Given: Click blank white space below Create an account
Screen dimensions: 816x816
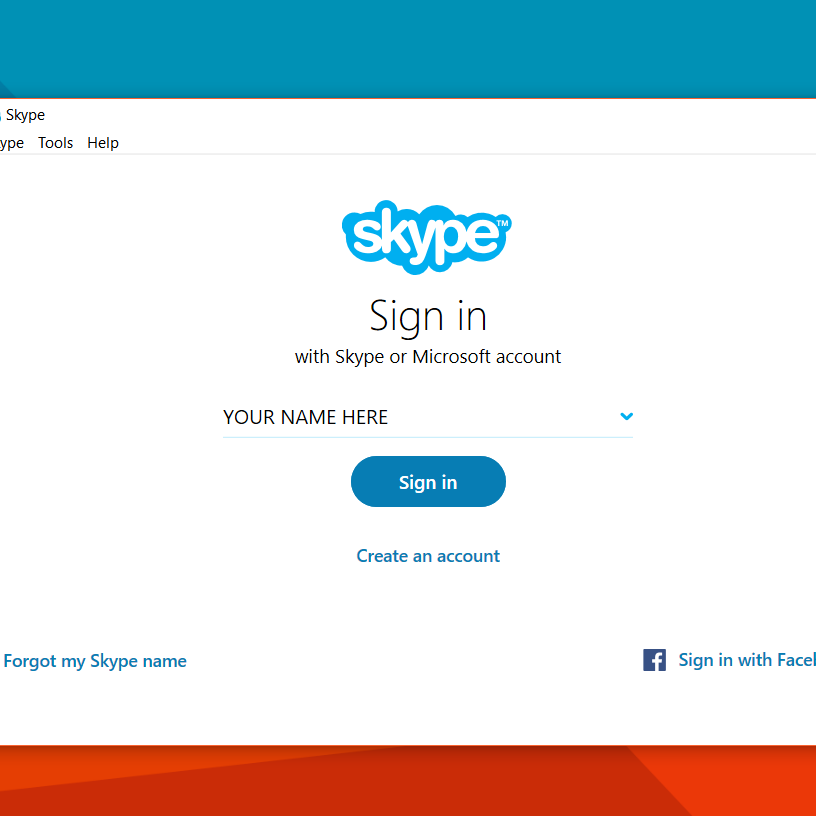Looking at the screenshot, I should point(428,620).
